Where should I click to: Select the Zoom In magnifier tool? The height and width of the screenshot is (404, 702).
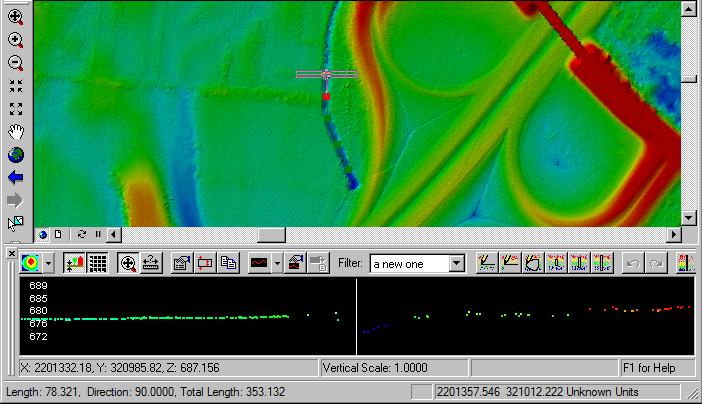(16, 40)
